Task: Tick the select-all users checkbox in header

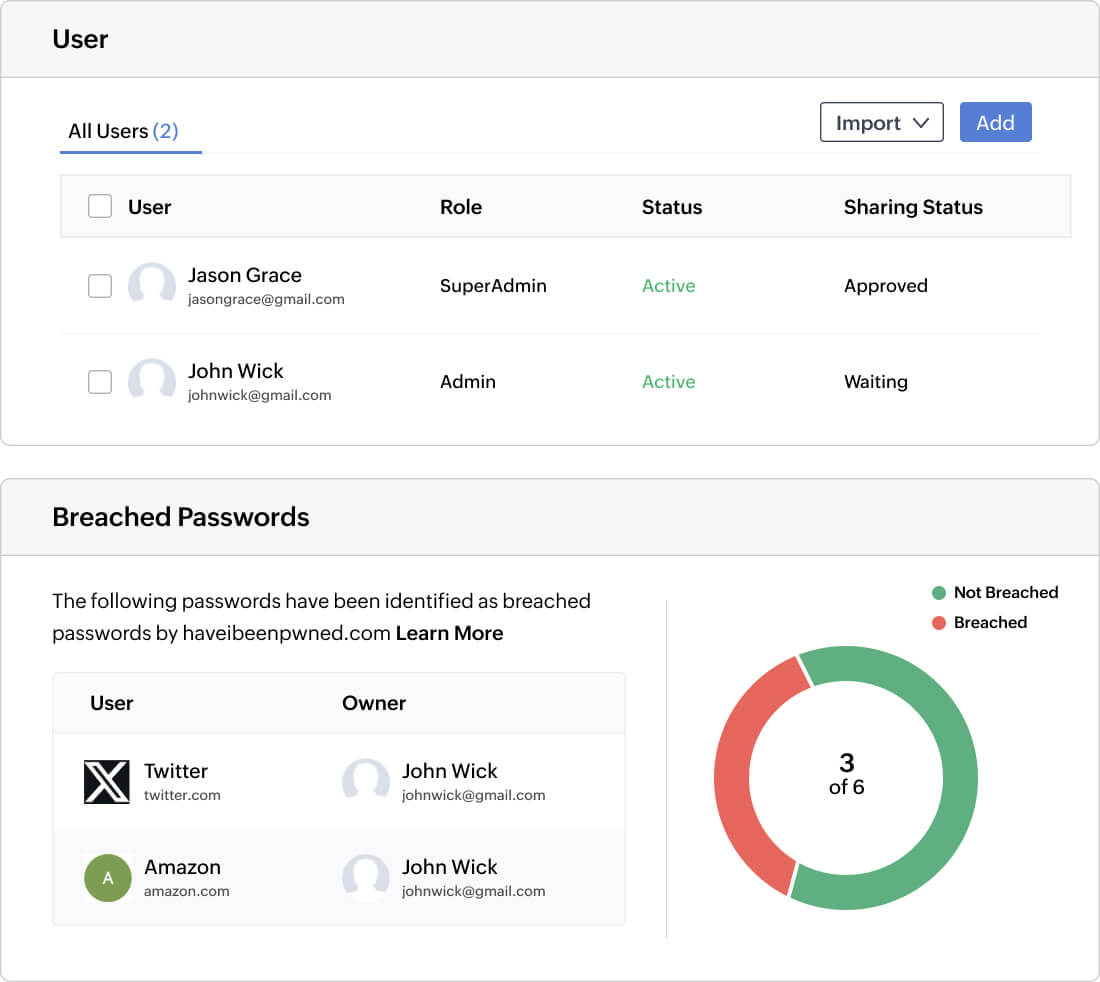Action: click(x=100, y=207)
